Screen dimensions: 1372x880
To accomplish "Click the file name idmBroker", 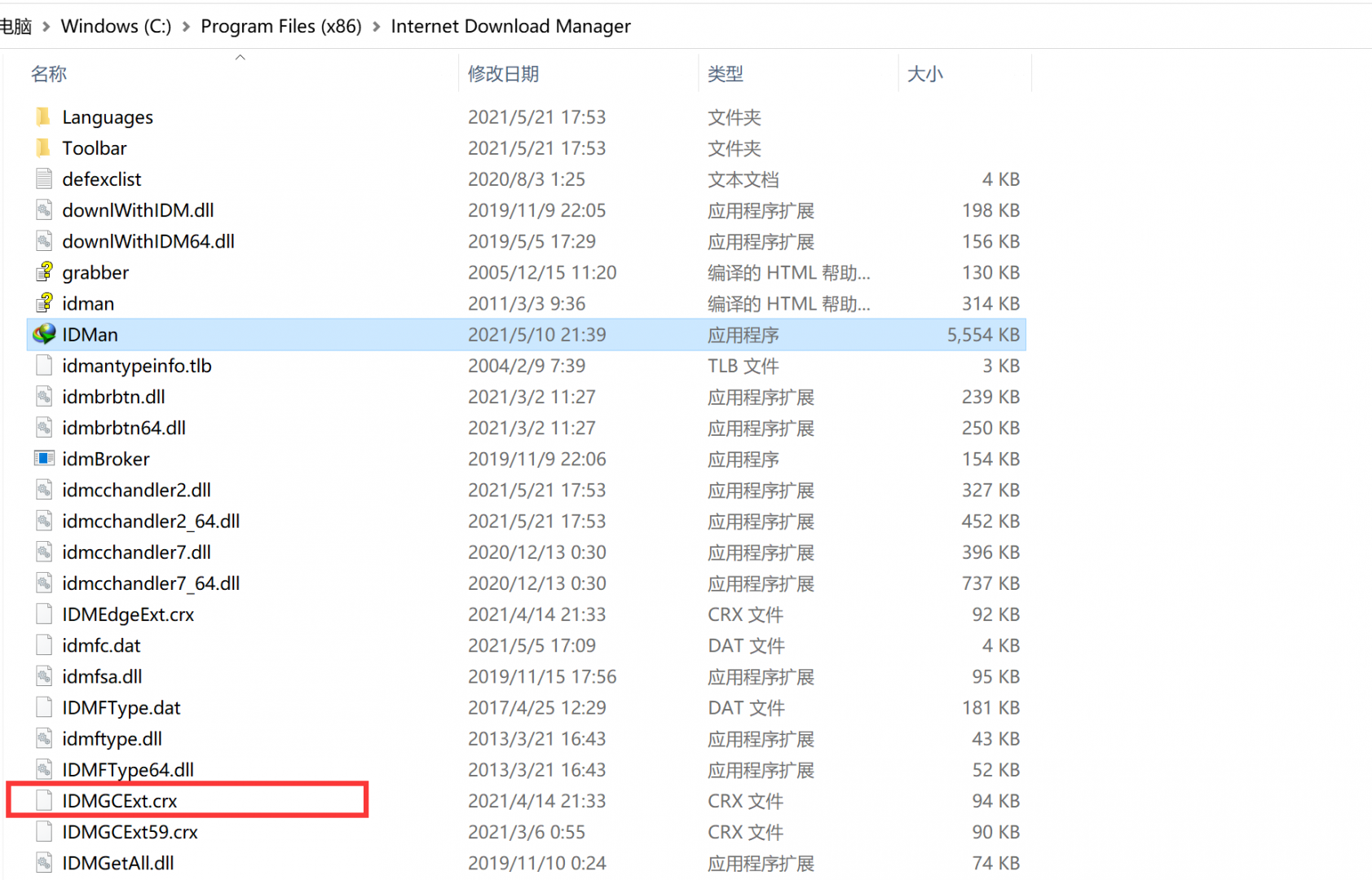I will point(106,459).
